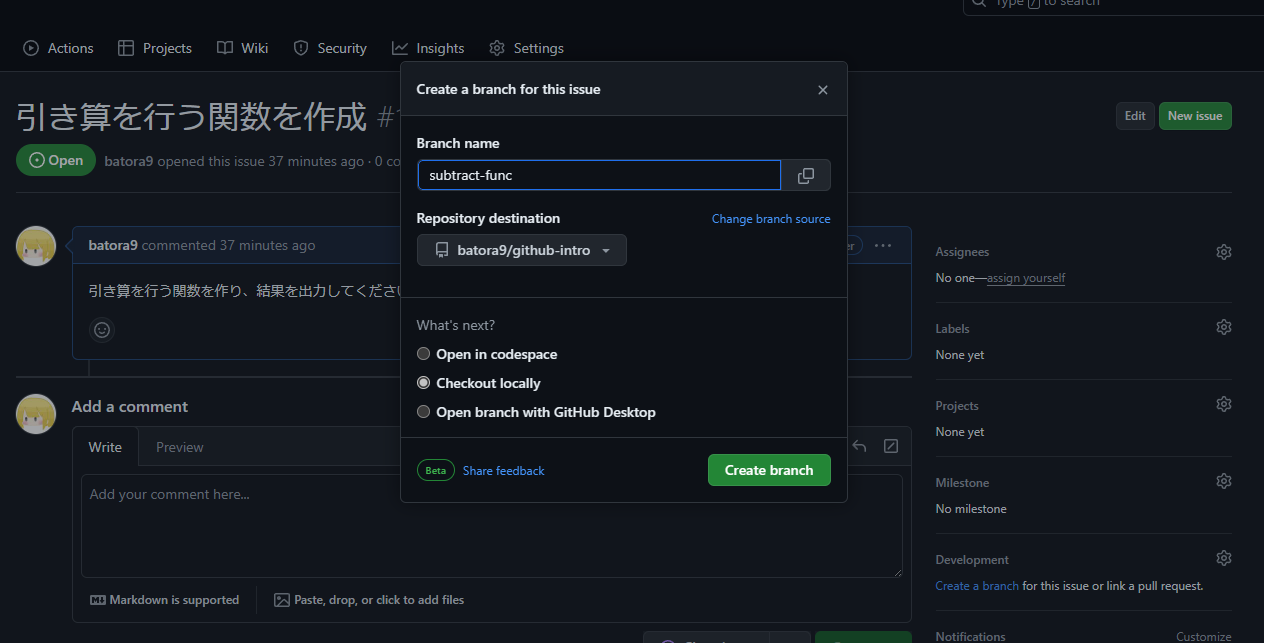1264x643 pixels.
Task: Click the Branch name text field
Action: click(598, 176)
